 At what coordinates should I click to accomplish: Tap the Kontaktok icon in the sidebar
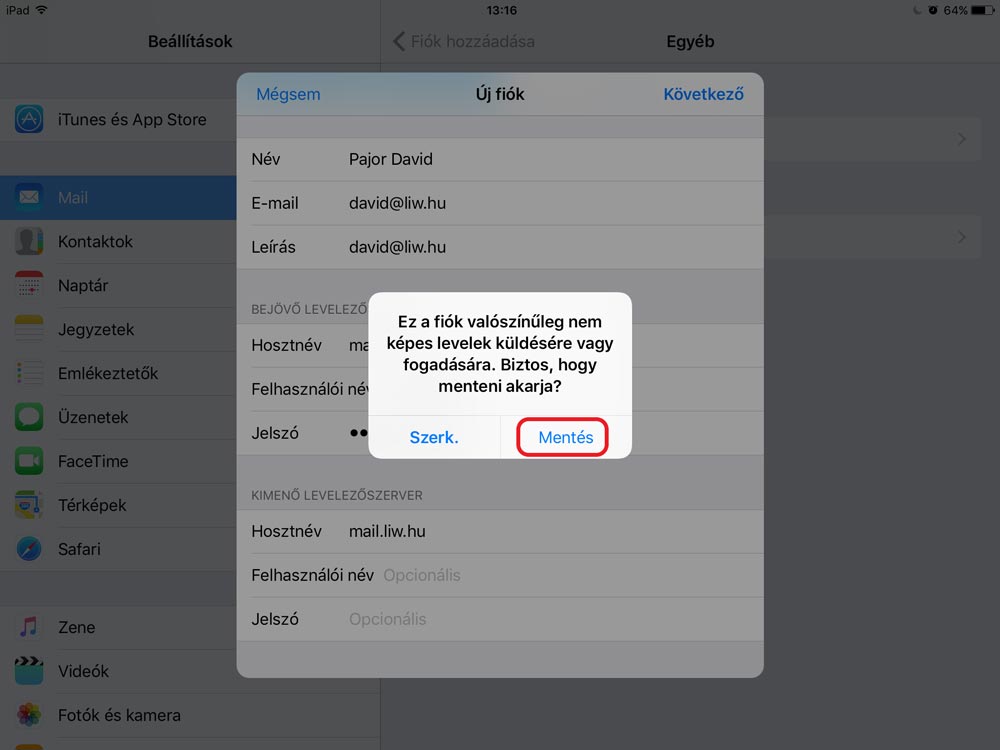[x=29, y=242]
